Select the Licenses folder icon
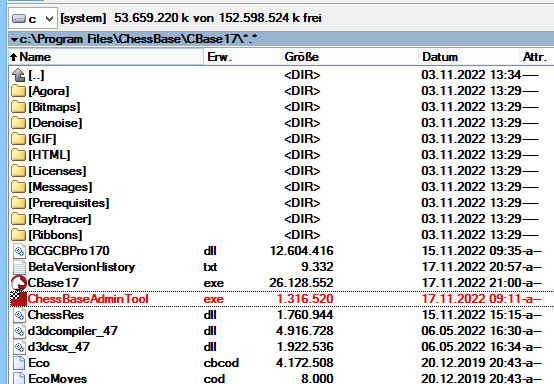 tap(18, 171)
